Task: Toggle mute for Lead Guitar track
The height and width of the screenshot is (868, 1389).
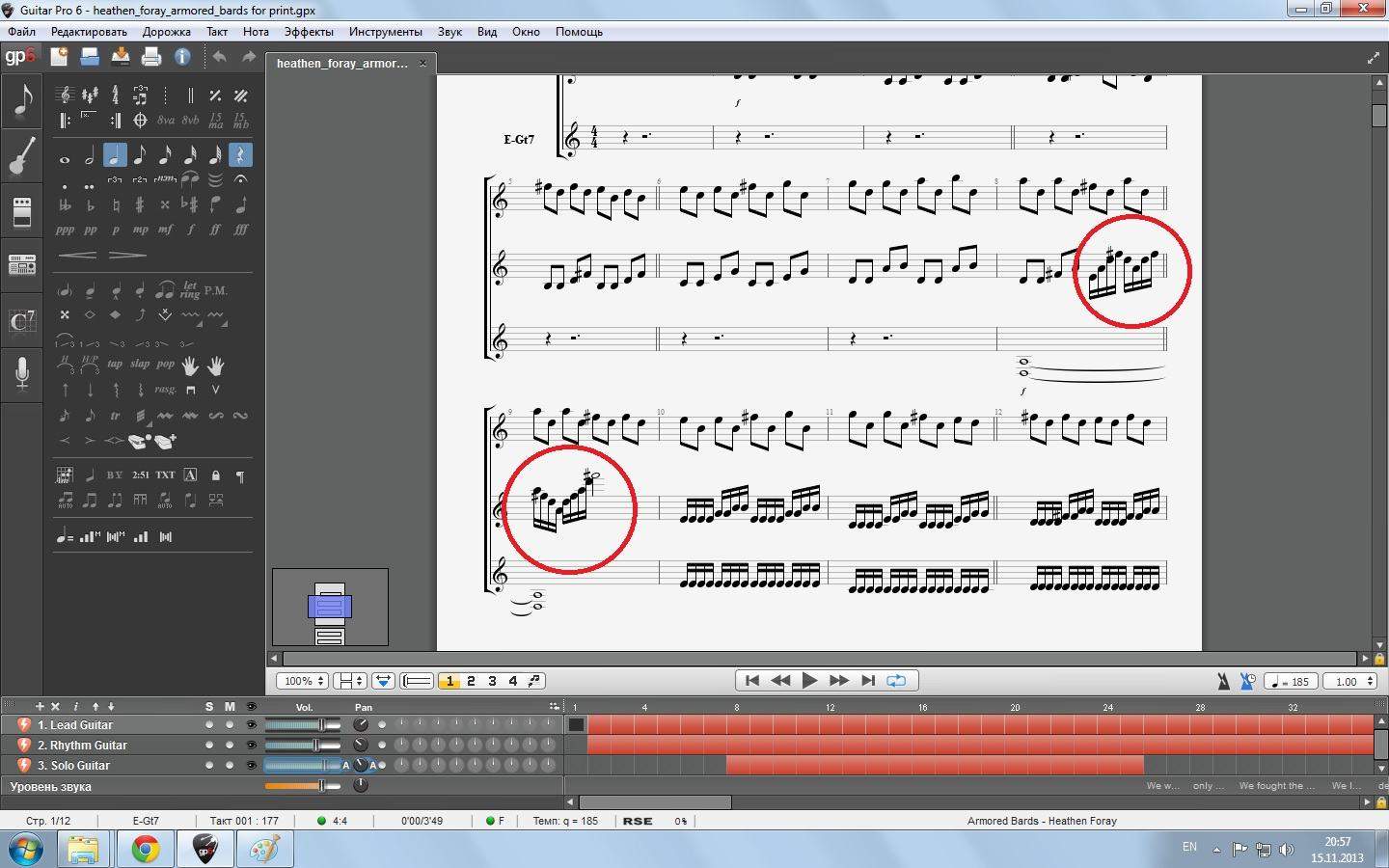Action: click(x=230, y=725)
